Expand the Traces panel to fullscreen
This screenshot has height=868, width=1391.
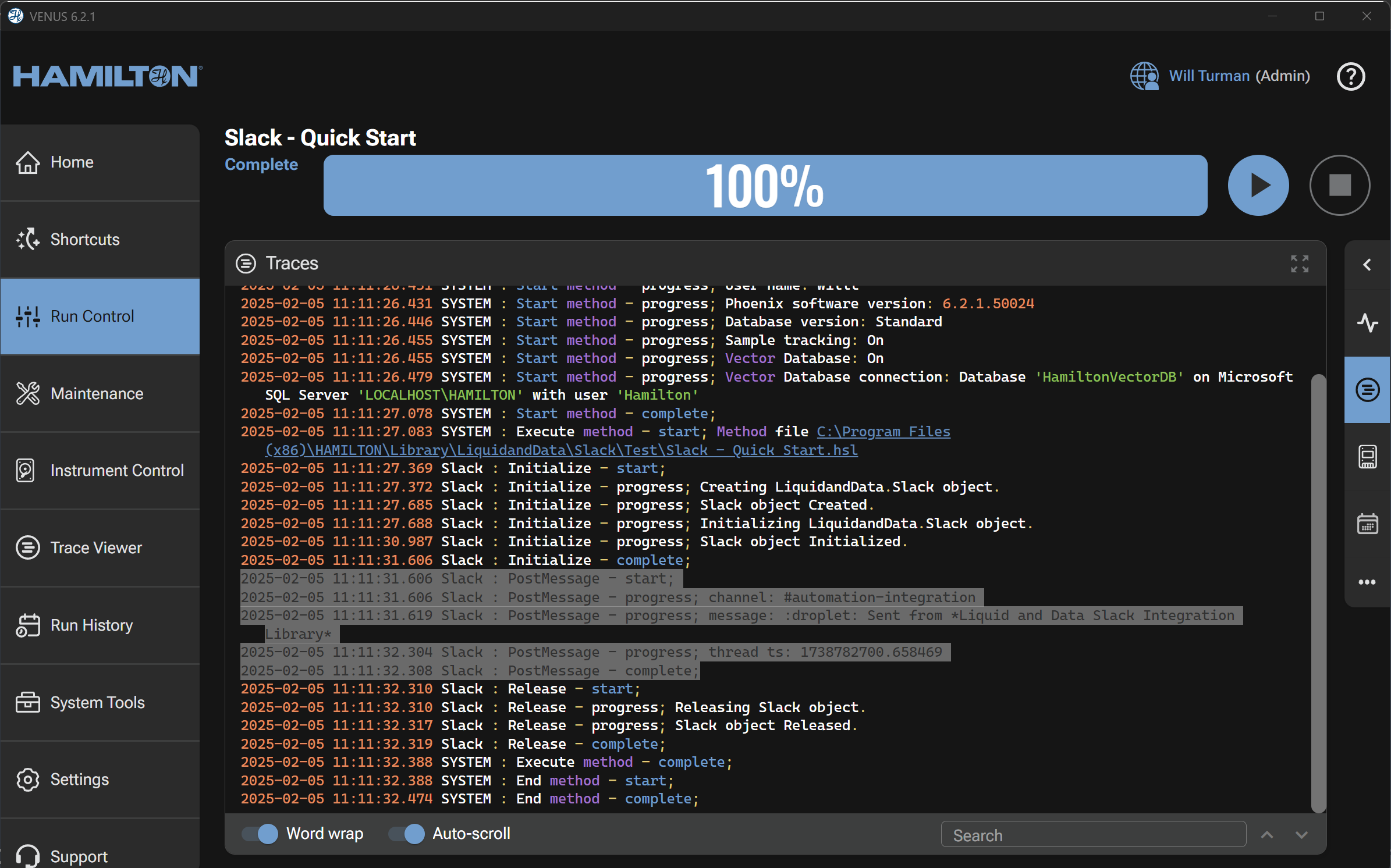click(x=1299, y=264)
